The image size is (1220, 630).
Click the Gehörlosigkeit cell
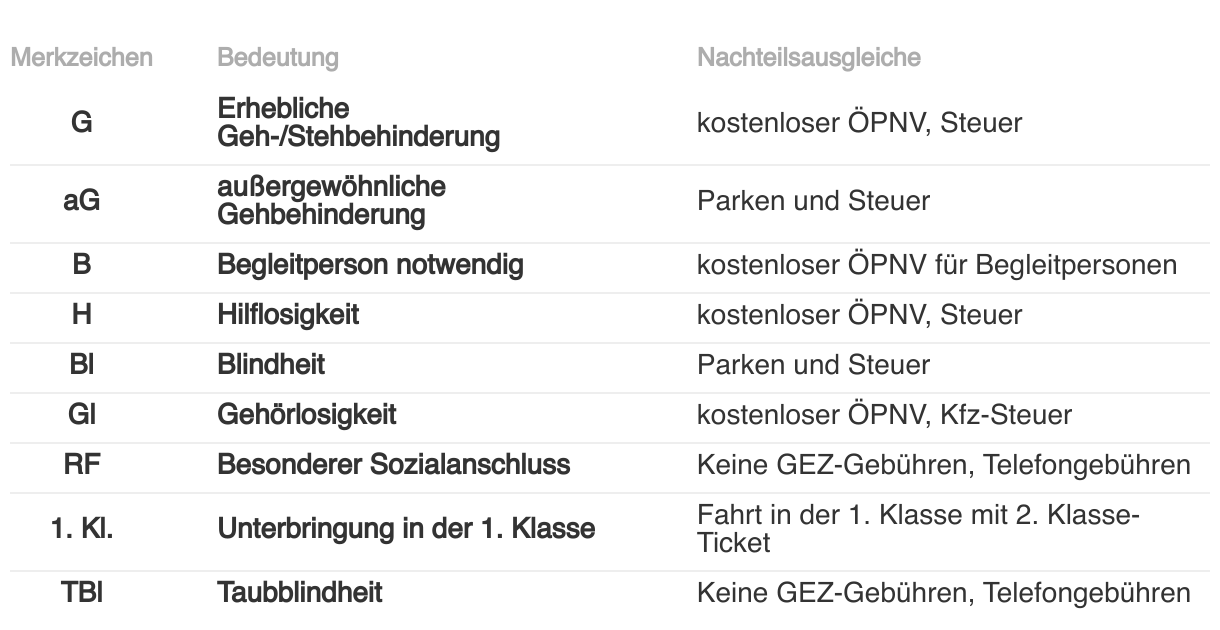(x=307, y=415)
